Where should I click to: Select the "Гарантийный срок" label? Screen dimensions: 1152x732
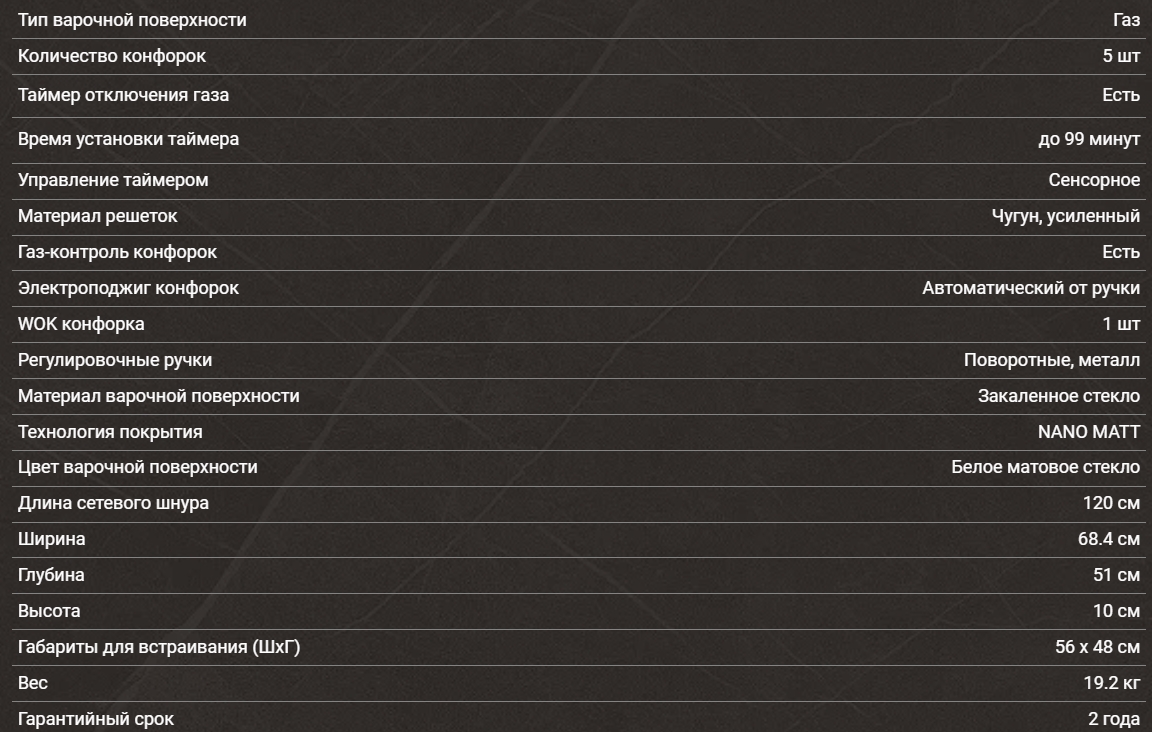coord(96,719)
